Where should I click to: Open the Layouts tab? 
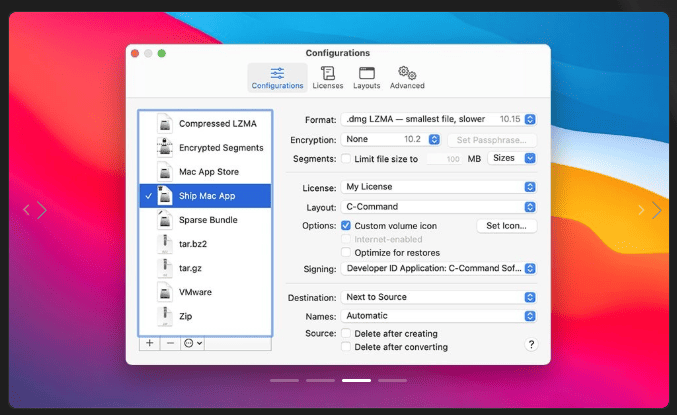coord(367,78)
